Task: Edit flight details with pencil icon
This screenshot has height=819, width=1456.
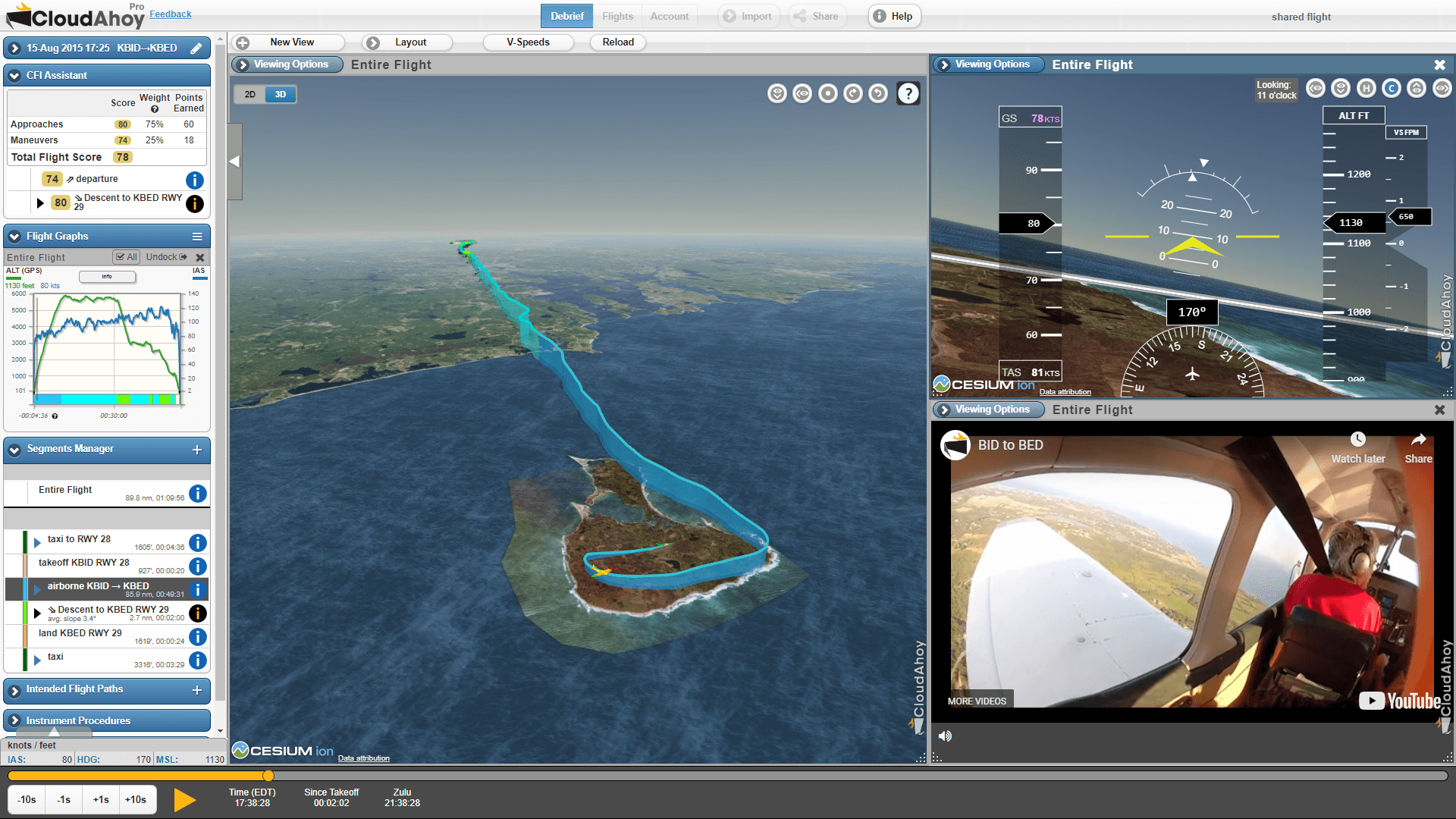Action: 196,48
